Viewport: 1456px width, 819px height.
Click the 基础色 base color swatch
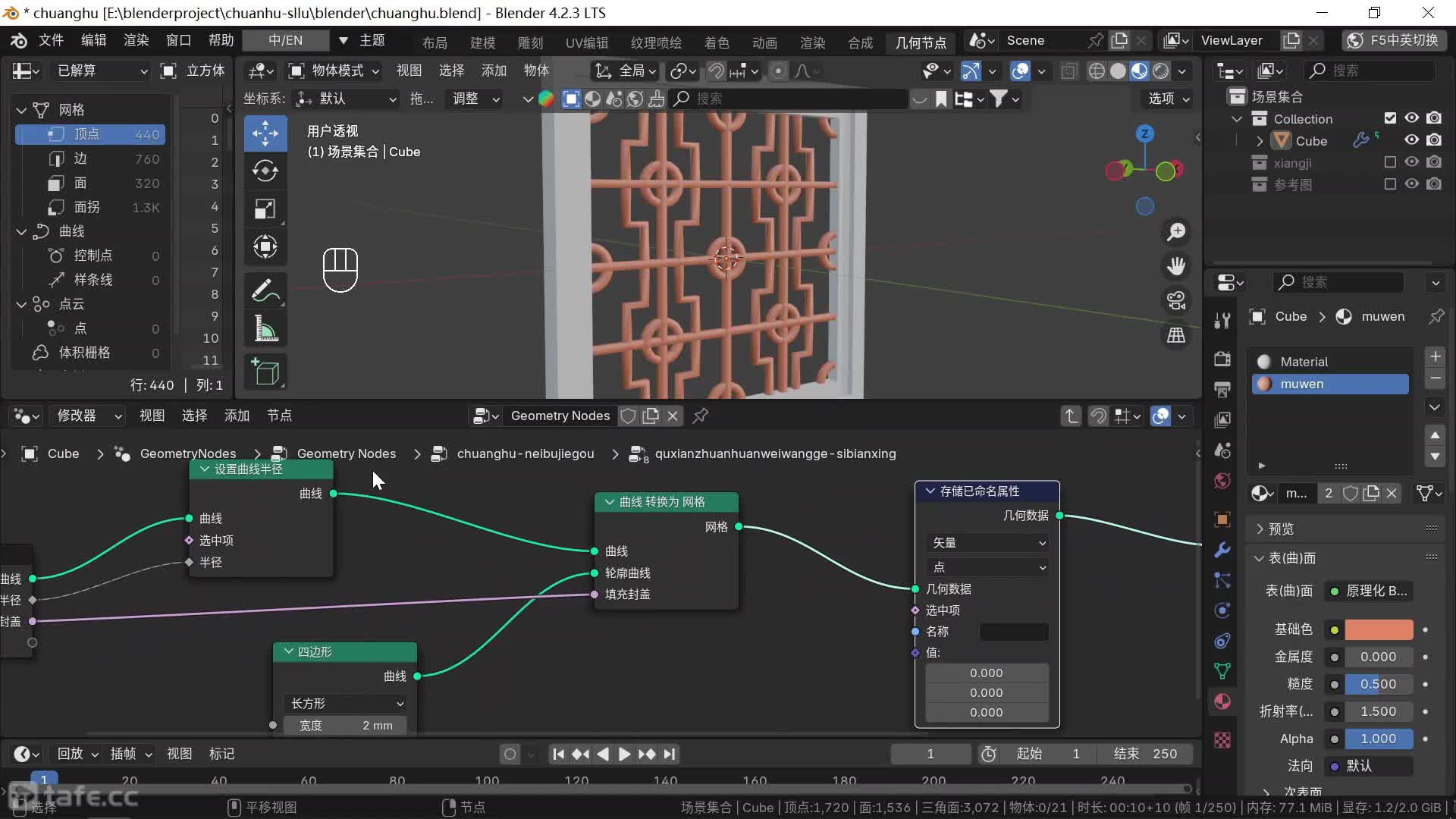coord(1379,629)
